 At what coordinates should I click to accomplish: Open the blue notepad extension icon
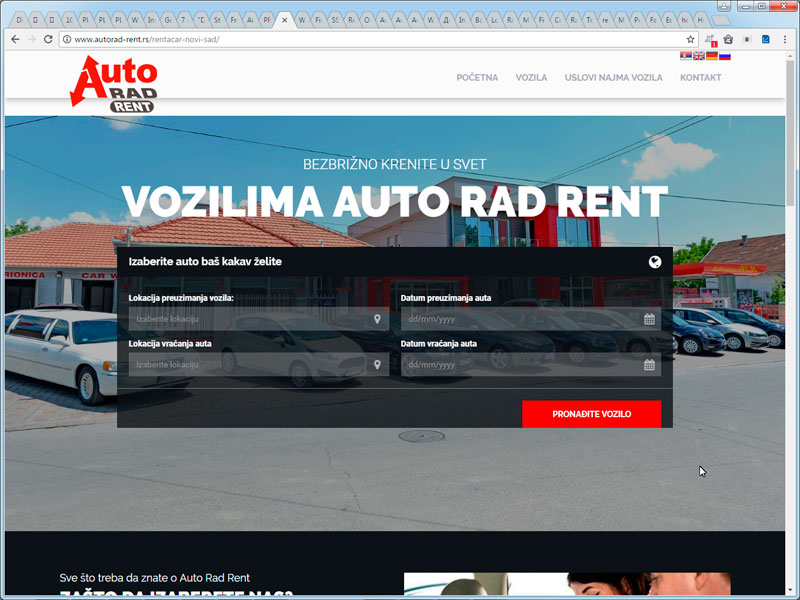click(766, 39)
